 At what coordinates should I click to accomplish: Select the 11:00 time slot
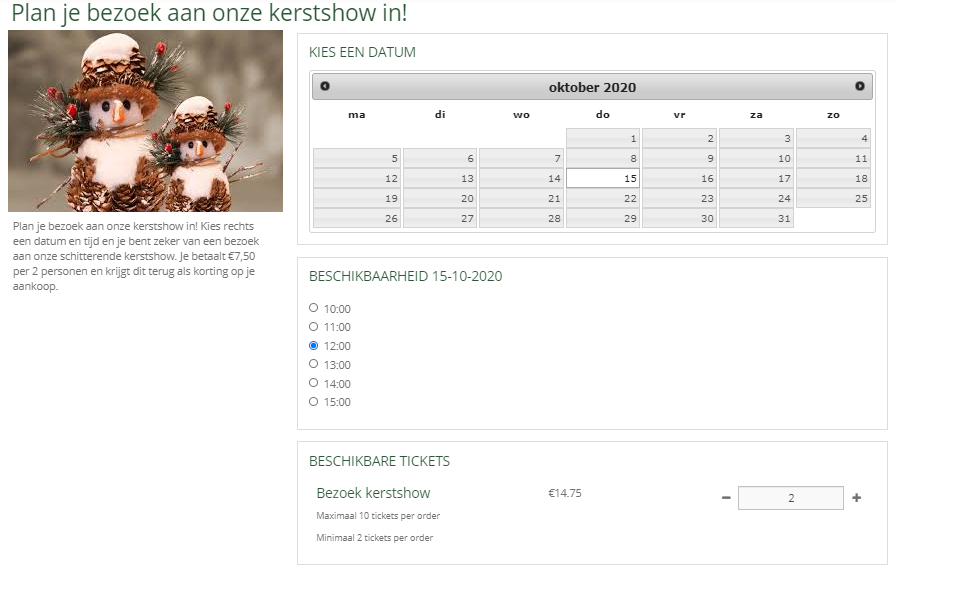tap(314, 327)
